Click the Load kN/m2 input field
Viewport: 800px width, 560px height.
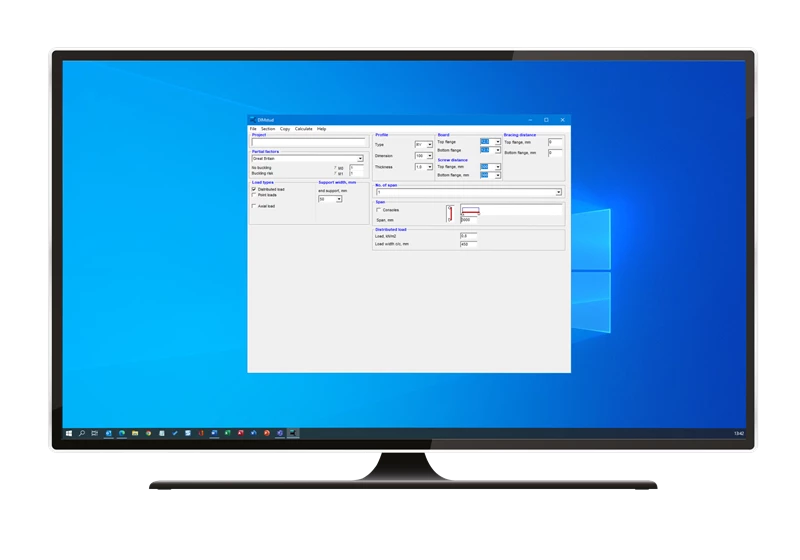(x=468, y=236)
